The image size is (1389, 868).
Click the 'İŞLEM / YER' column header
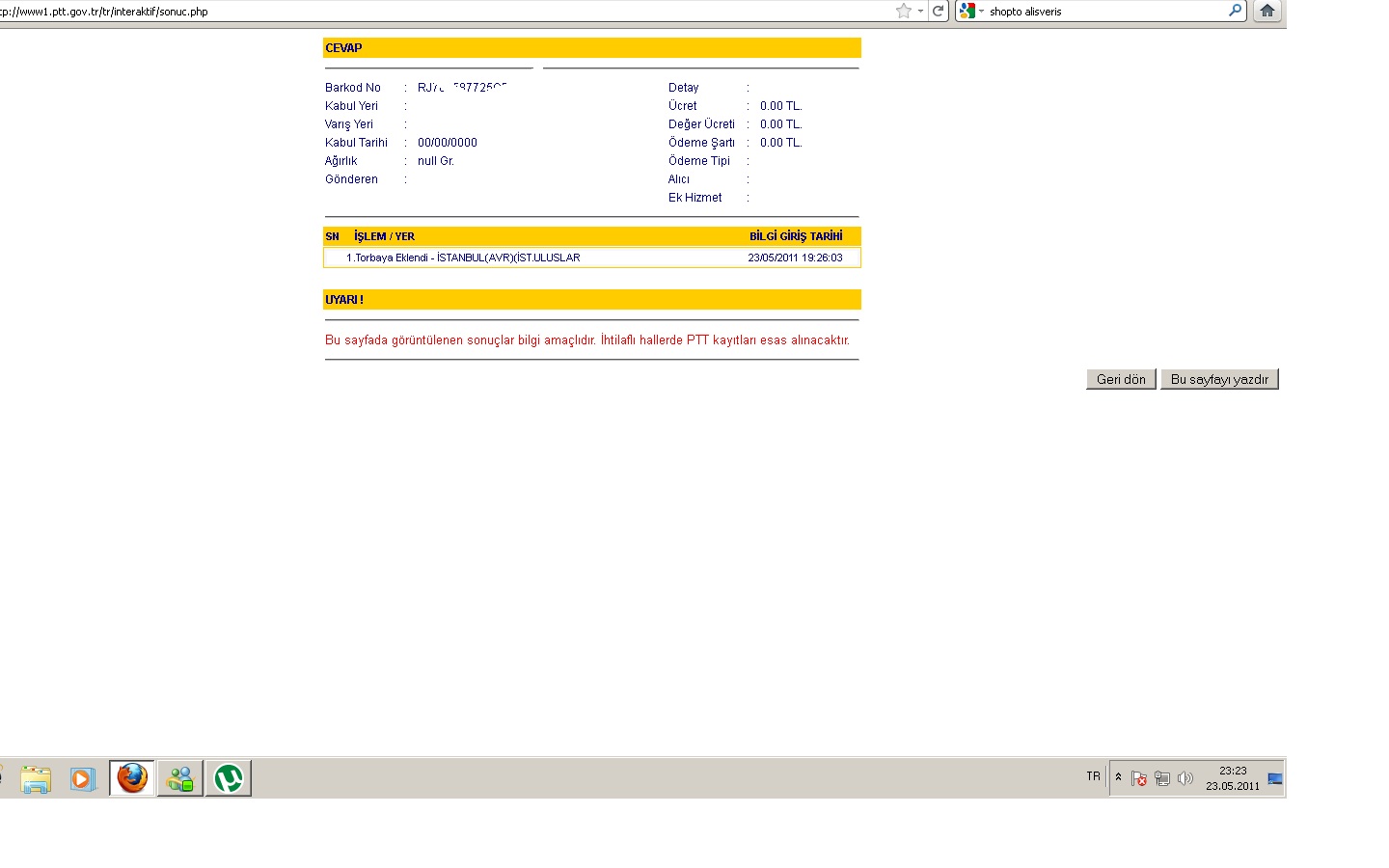tap(384, 236)
